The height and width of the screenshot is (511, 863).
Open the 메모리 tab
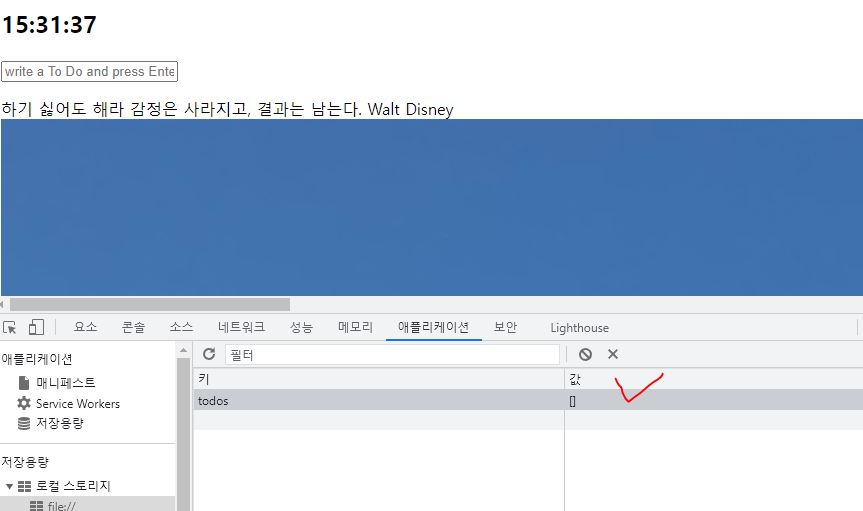click(x=355, y=327)
